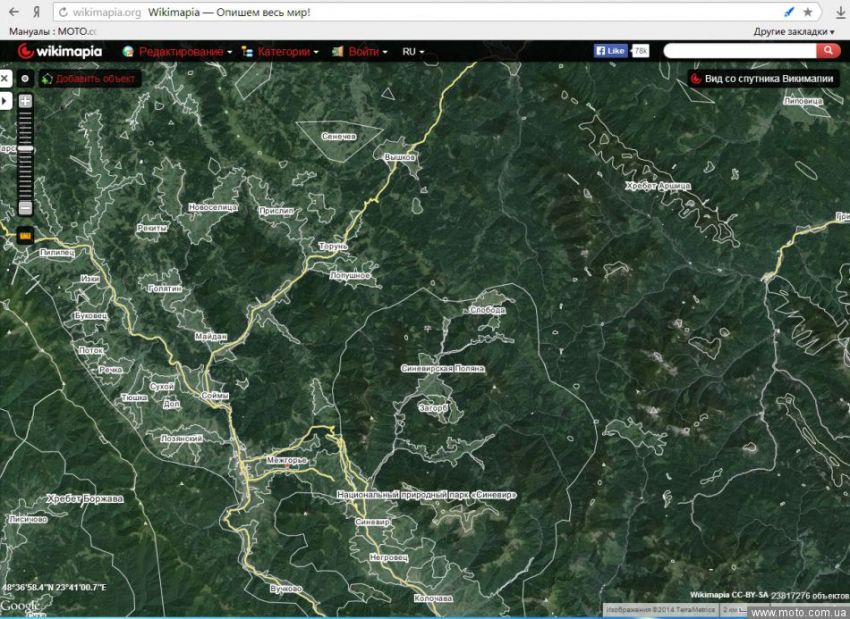Open Другие закладки bookmarks folder
Viewport: 850px width, 619px height.
[794, 31]
